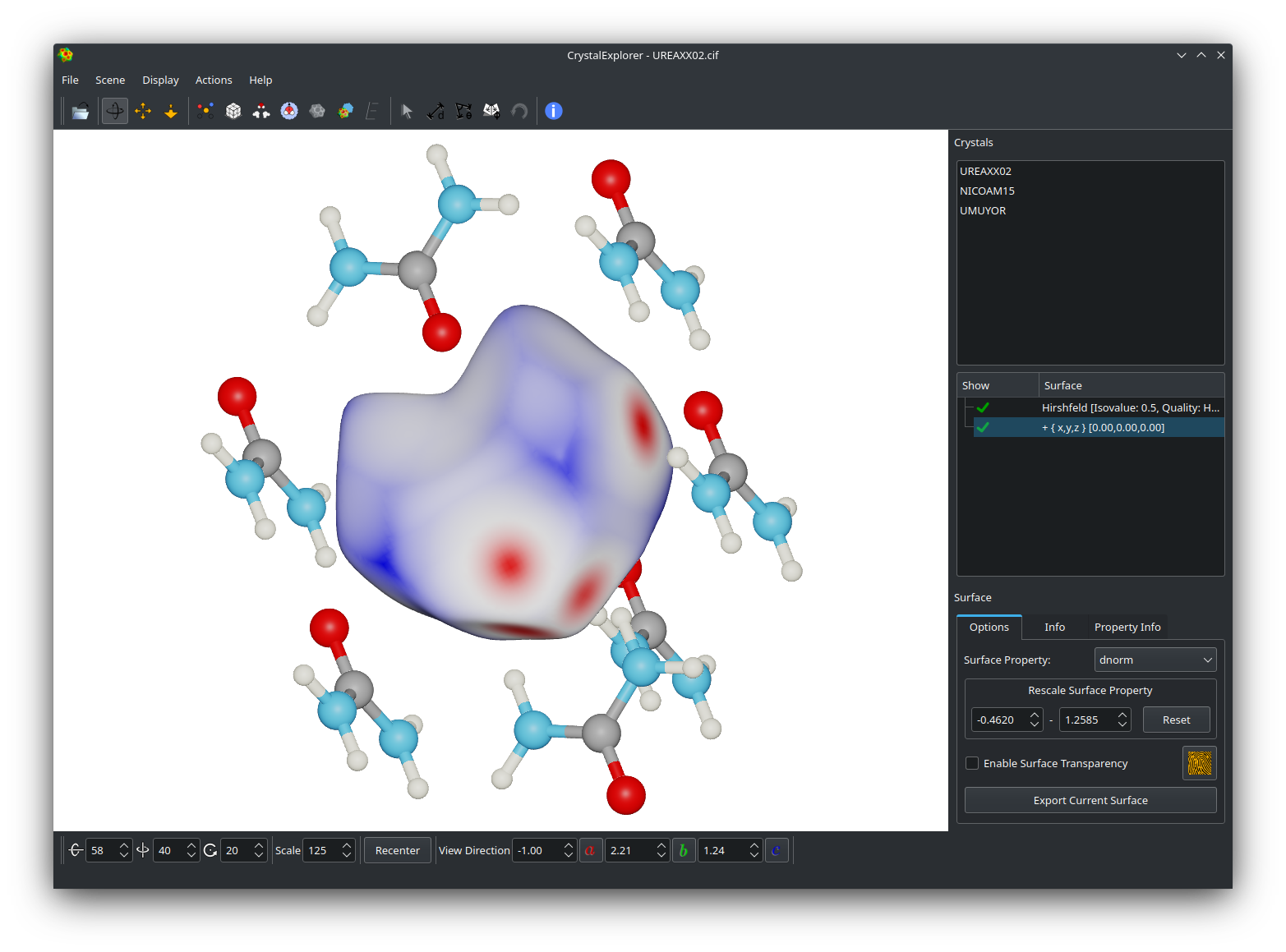Image resolution: width=1286 pixels, height=952 pixels.
Task: Open the Surface Property dnorm dropdown
Action: point(1155,660)
